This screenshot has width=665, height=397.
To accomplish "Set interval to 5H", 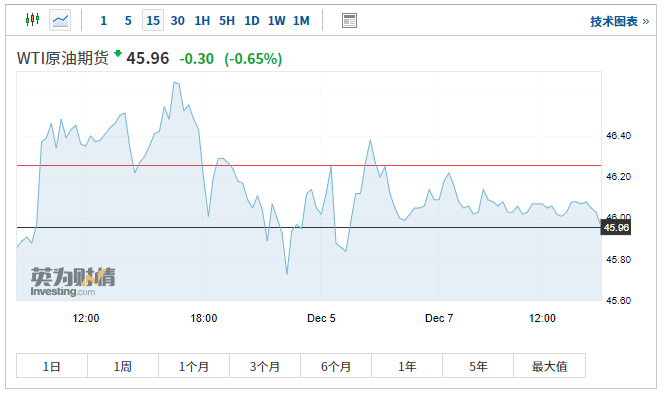I will point(227,20).
